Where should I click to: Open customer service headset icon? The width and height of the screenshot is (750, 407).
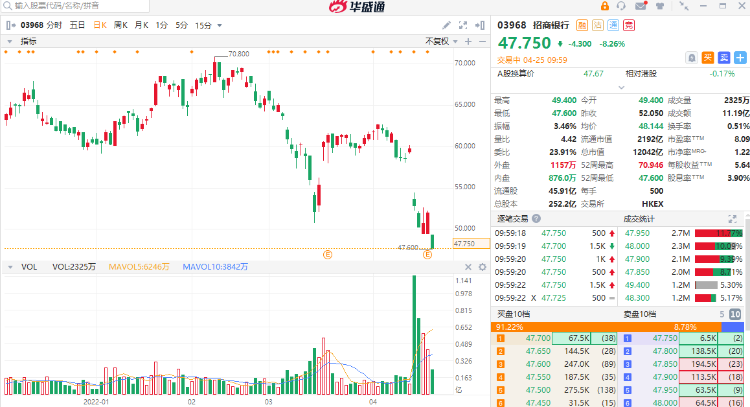pyautogui.click(x=621, y=6)
